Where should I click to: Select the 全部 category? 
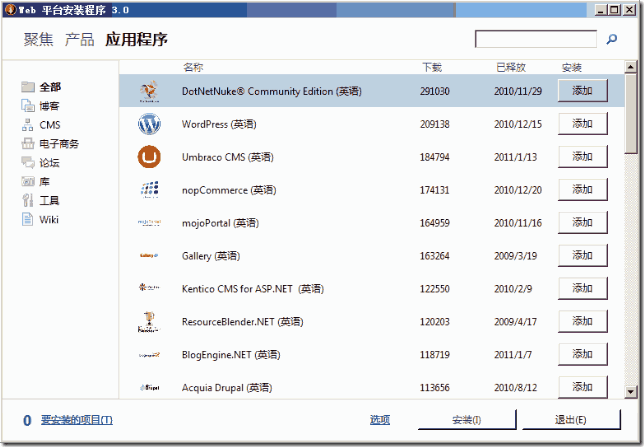point(50,87)
